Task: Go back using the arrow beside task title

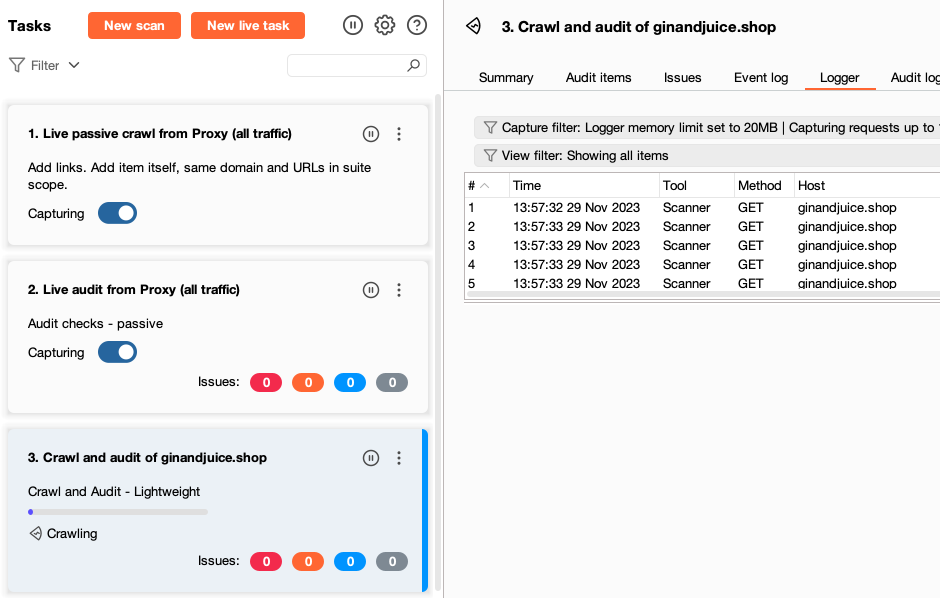Action: [471, 27]
